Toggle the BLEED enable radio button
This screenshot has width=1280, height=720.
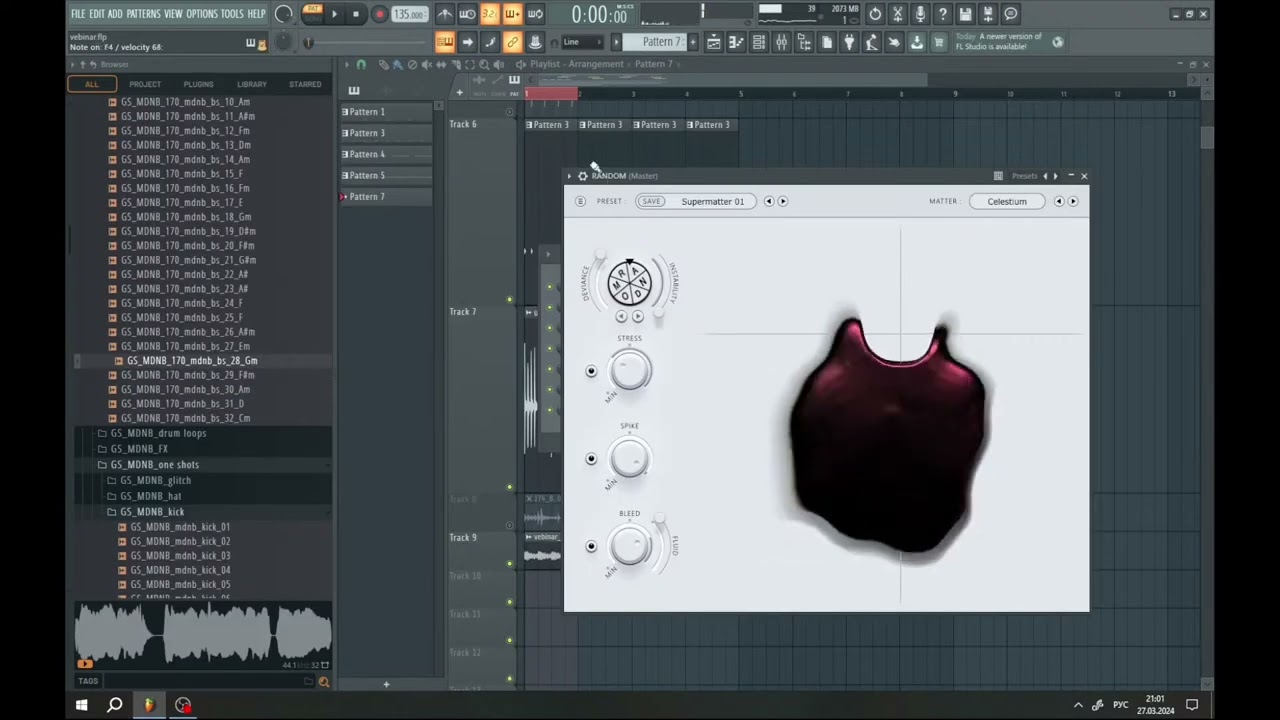(x=591, y=546)
